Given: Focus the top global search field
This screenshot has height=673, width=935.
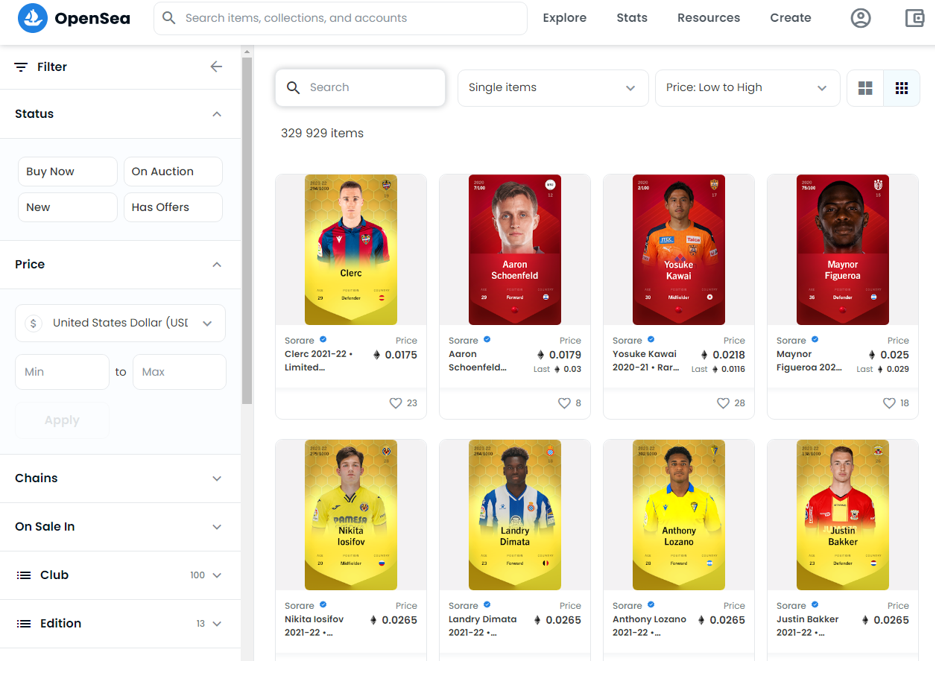Looking at the screenshot, I should point(340,18).
